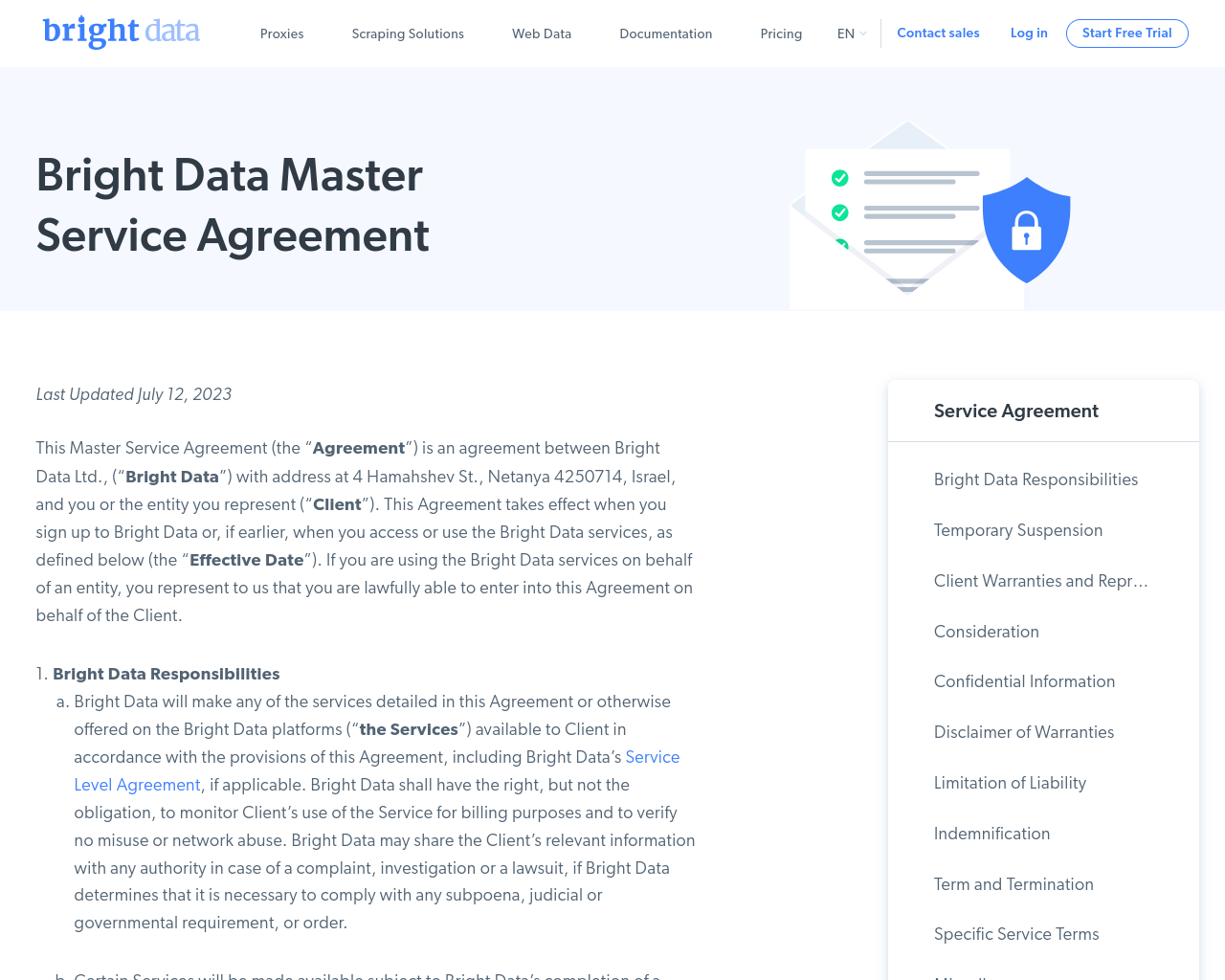1225x980 pixels.
Task: Open the Service Level Agreement link
Action: 377,771
